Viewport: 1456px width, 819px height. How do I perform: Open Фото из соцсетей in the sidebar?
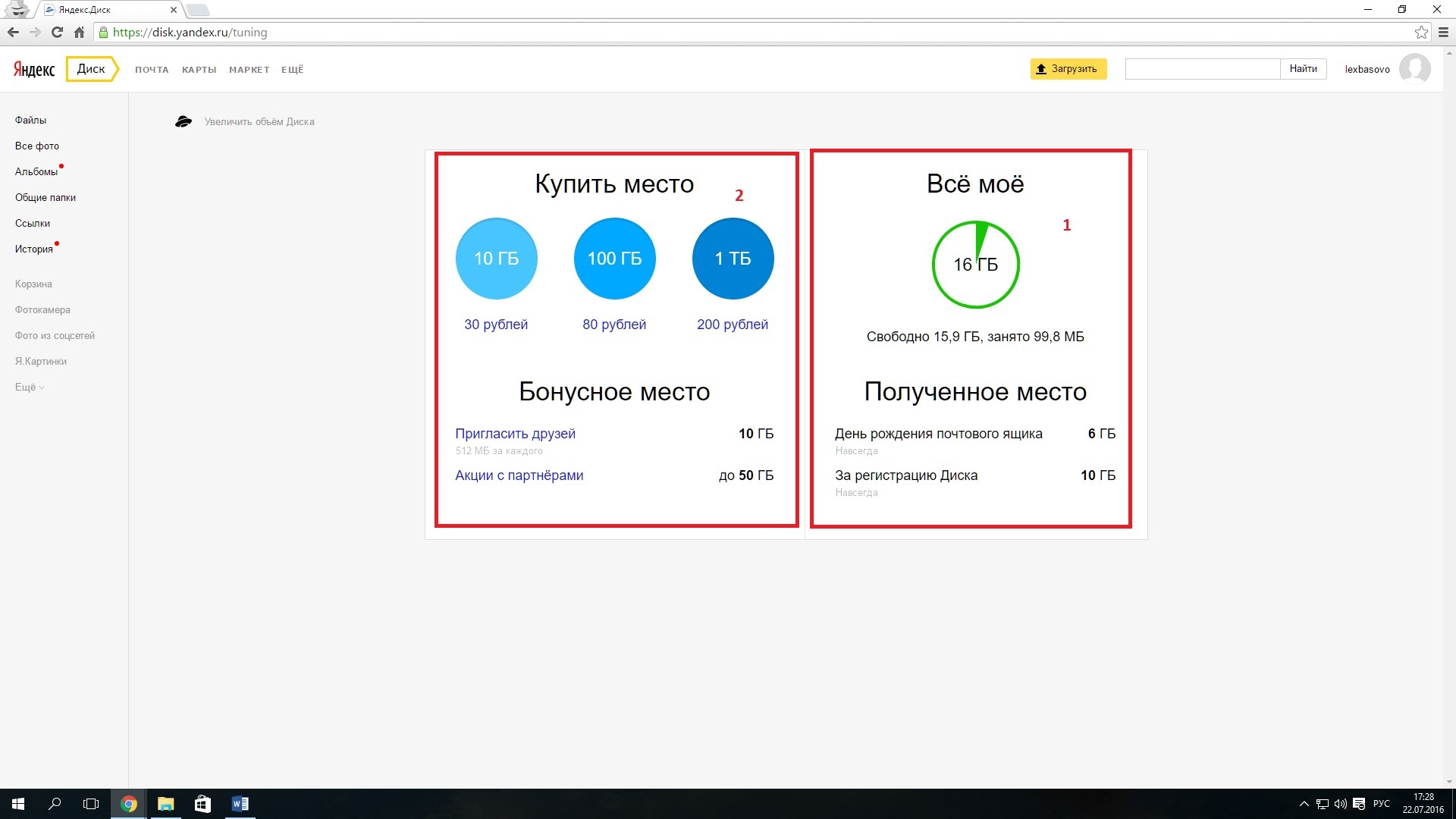click(55, 335)
